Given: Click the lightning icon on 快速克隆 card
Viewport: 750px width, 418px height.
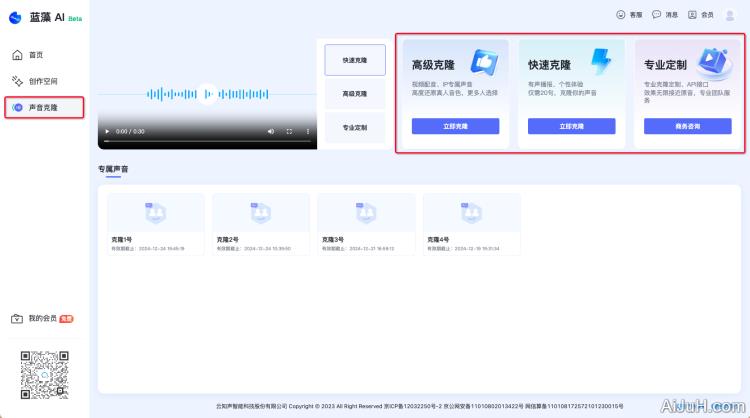Looking at the screenshot, I should (602, 62).
